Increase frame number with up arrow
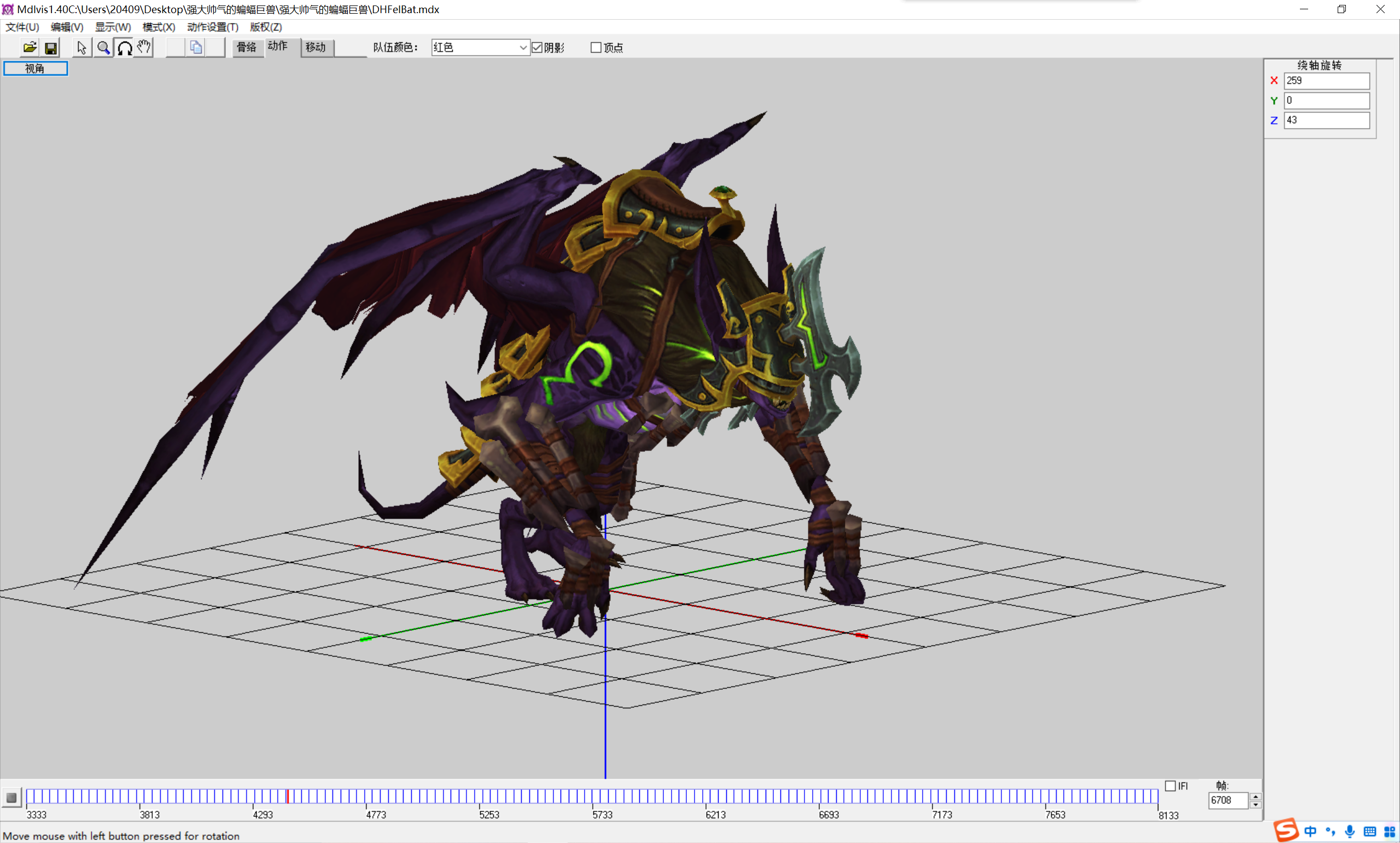The width and height of the screenshot is (1400, 843). click(x=1256, y=797)
